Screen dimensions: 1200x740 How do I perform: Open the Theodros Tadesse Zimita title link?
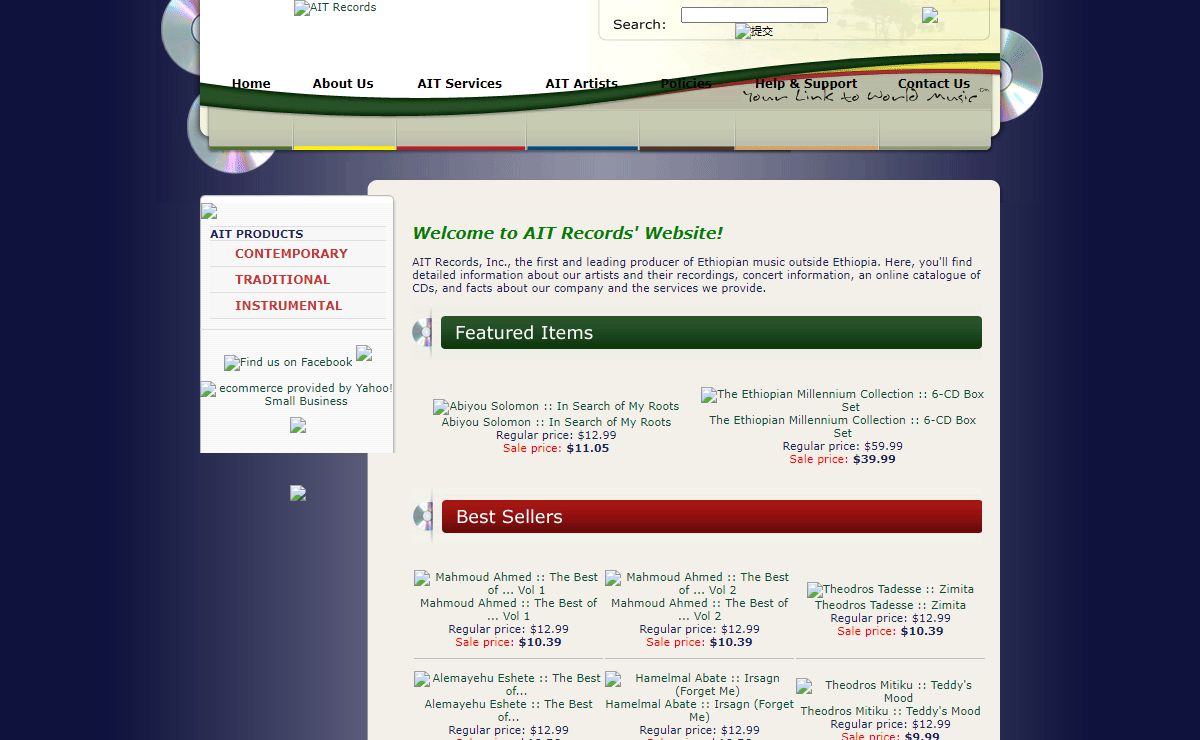(890, 605)
